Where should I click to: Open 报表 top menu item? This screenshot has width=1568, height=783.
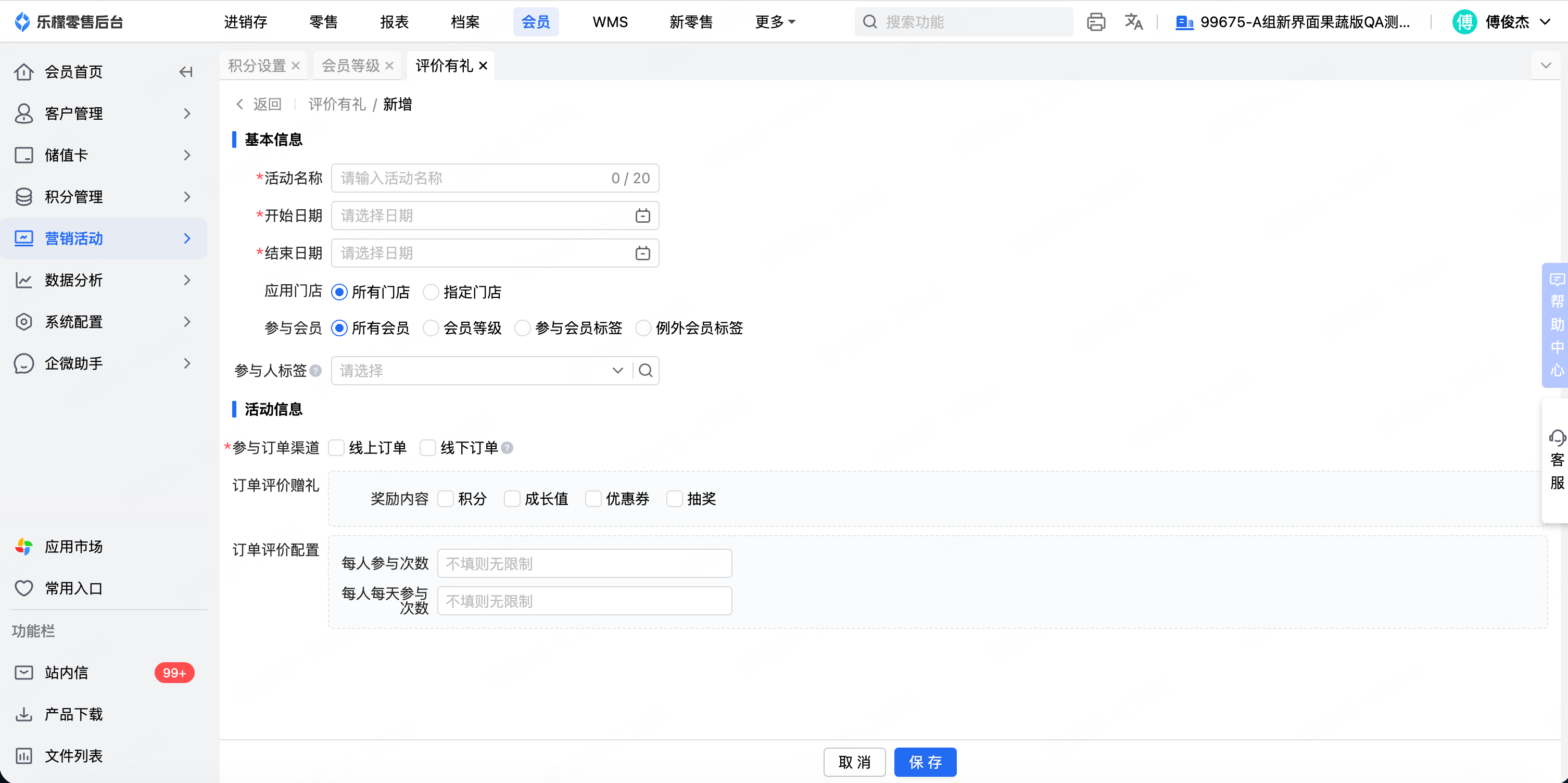tap(394, 22)
